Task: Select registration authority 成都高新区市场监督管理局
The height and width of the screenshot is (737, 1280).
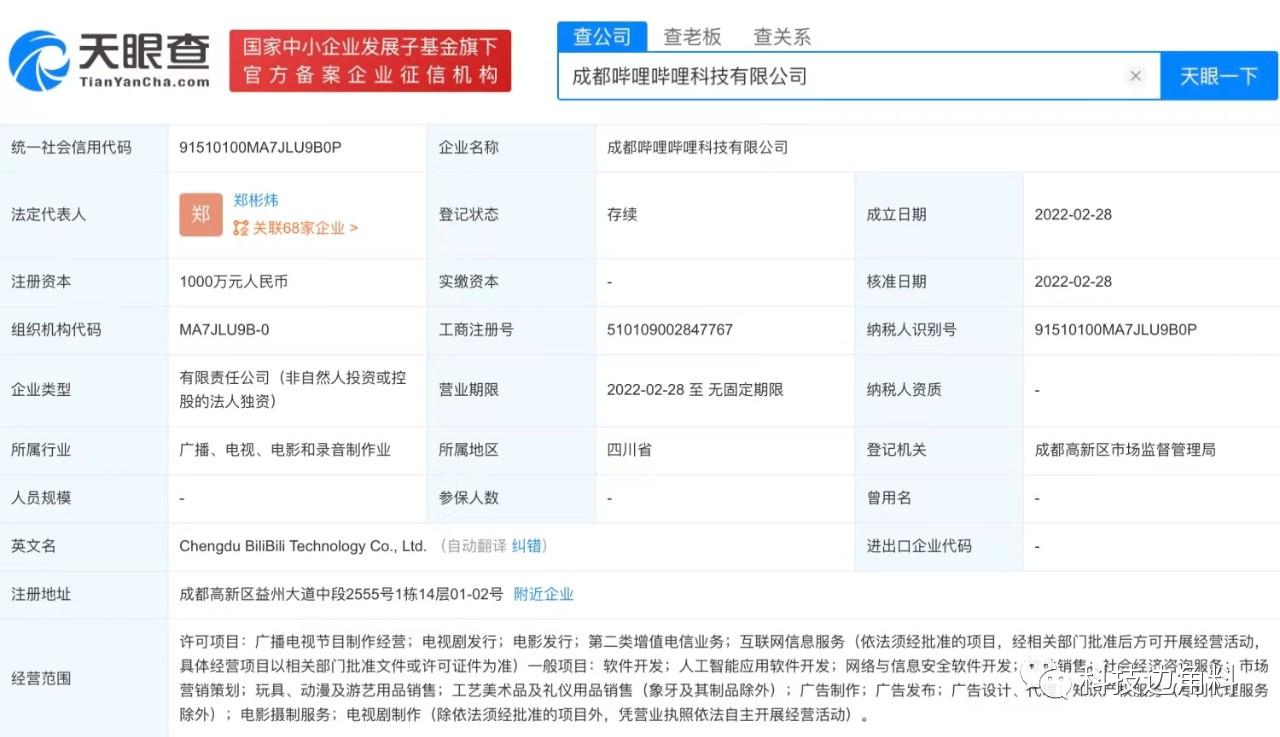Action: point(1125,450)
